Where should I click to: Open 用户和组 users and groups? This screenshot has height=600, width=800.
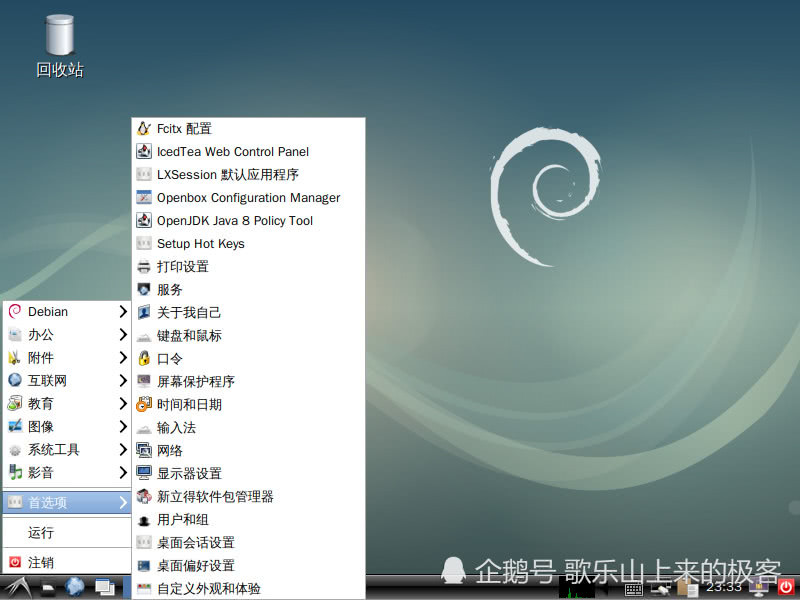[x=248, y=519]
